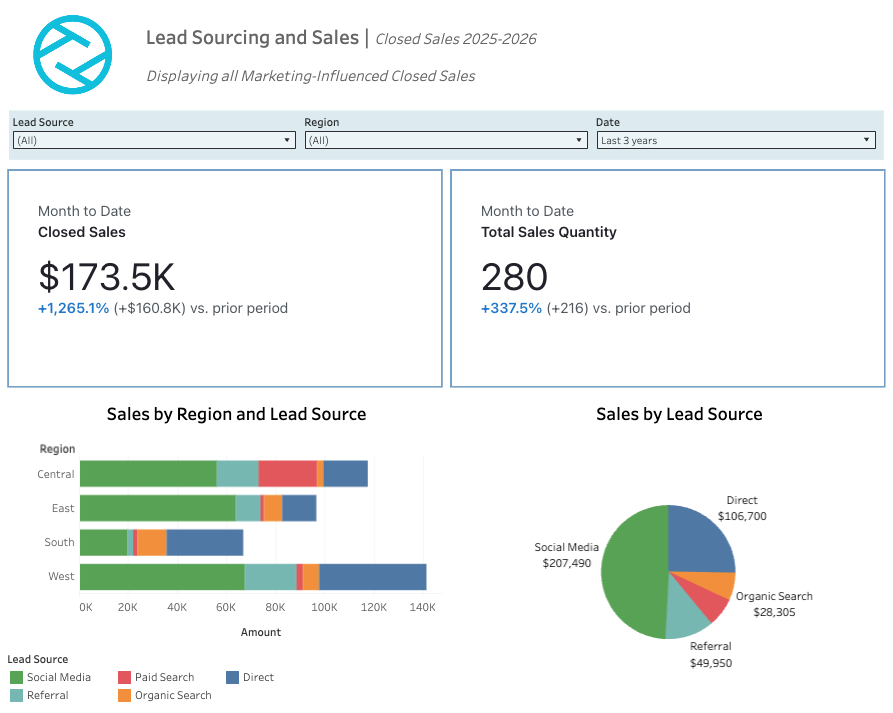
Task: Select the Social Media legend swatch
Action: [x=15, y=677]
